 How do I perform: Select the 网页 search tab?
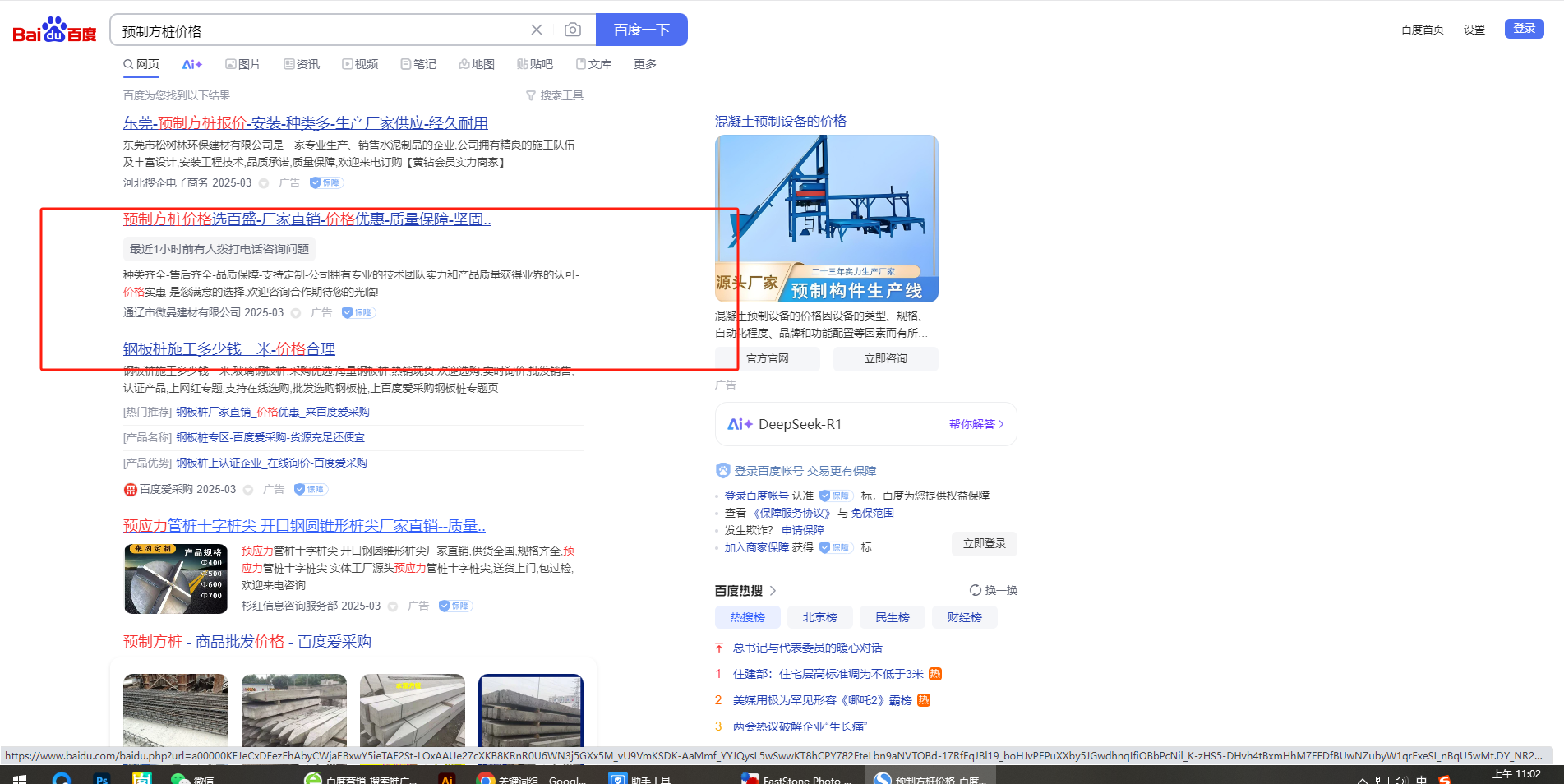point(141,64)
